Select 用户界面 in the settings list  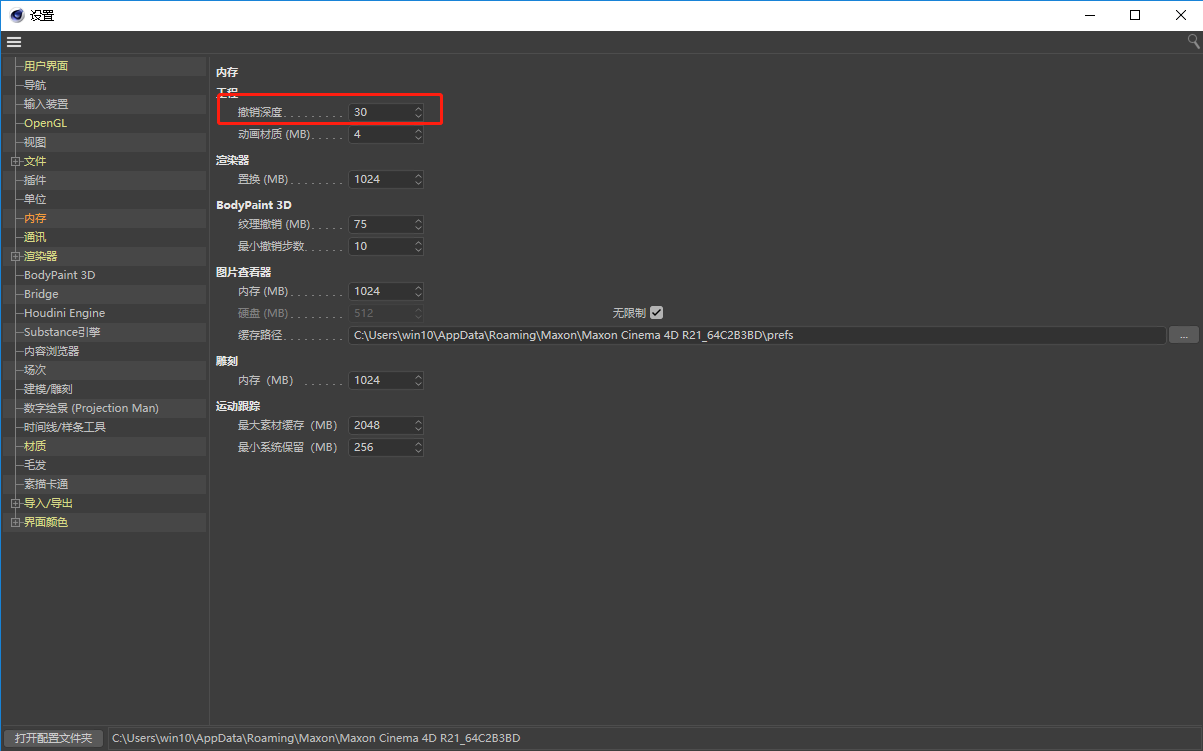coord(46,66)
